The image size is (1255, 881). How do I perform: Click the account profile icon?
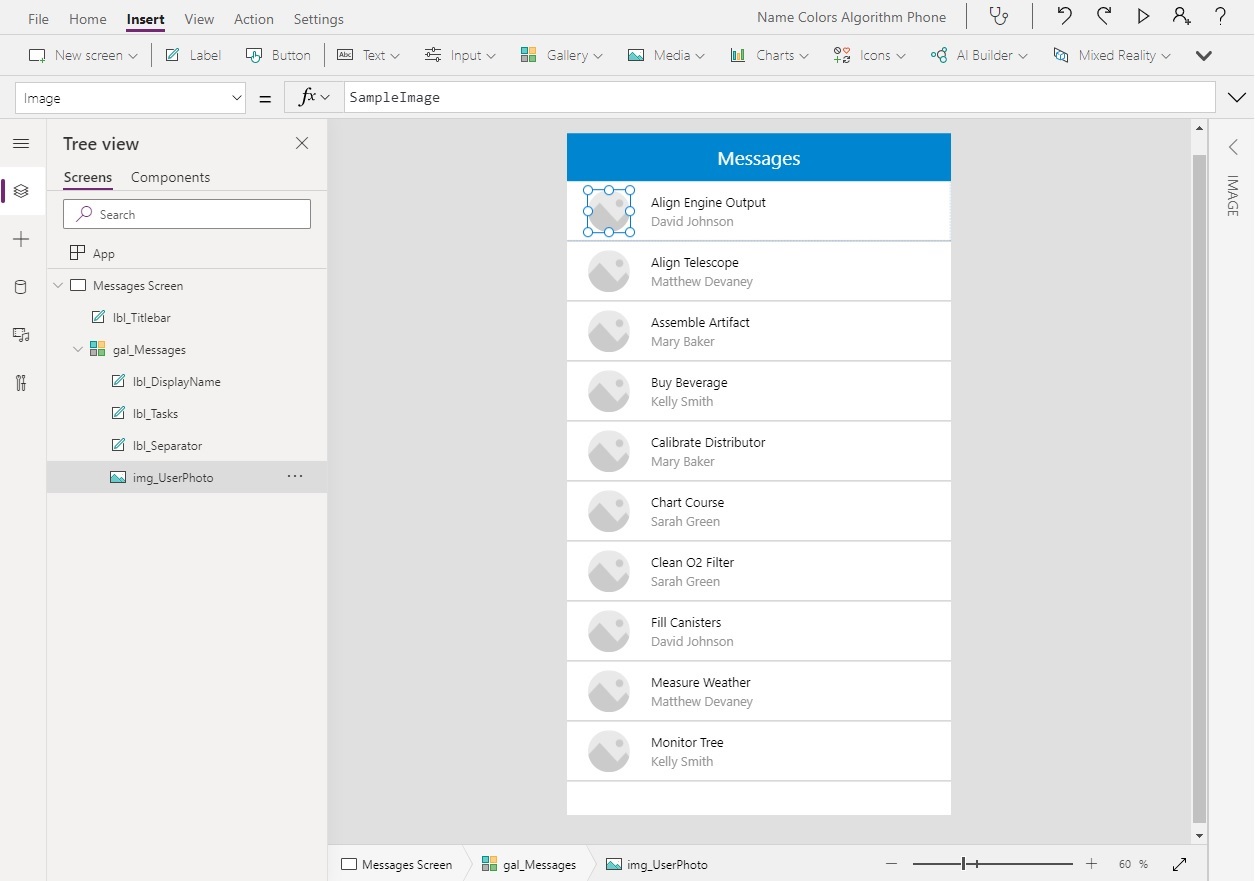pos(1181,16)
